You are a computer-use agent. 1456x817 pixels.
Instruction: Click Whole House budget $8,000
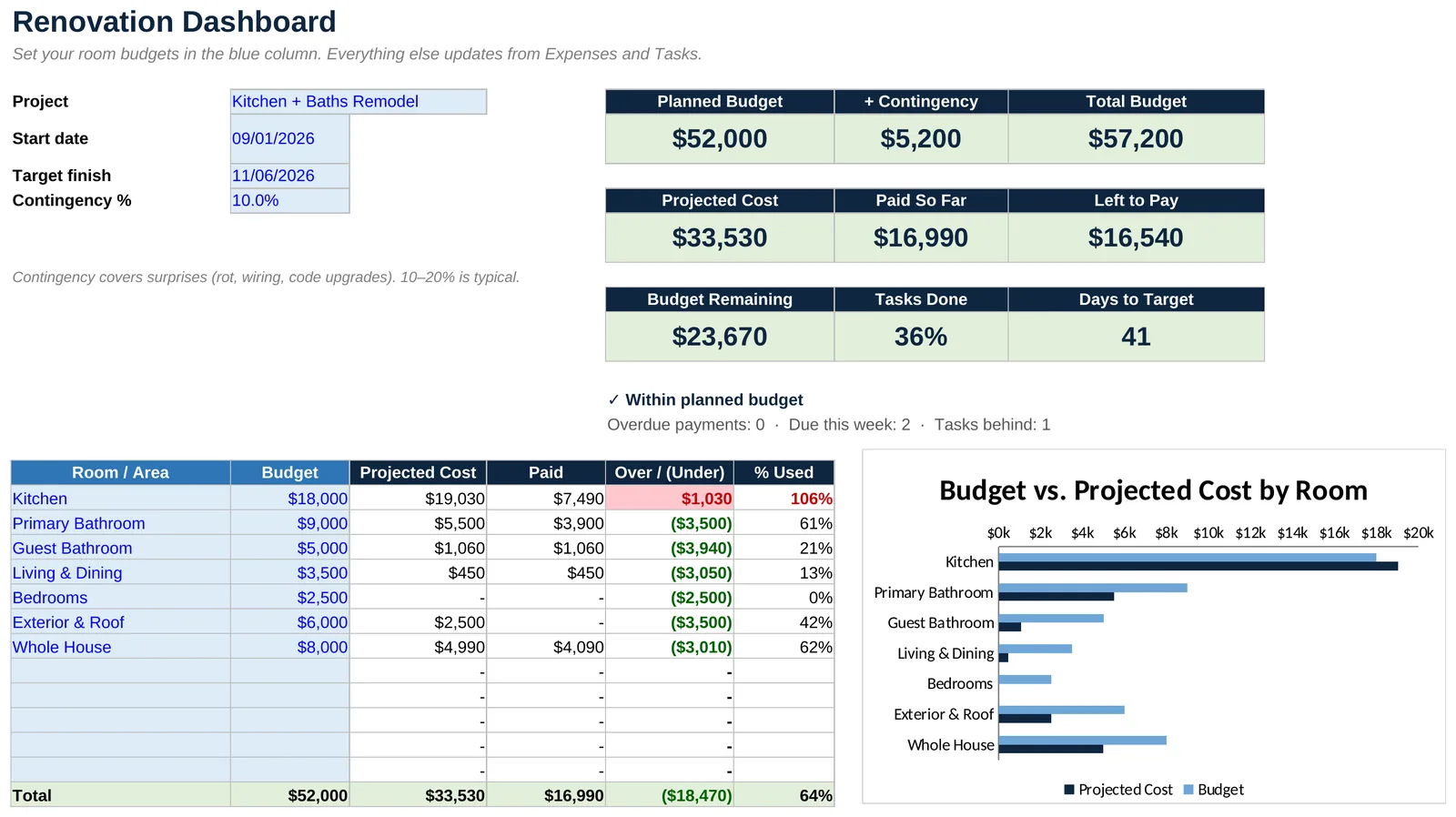(x=290, y=647)
